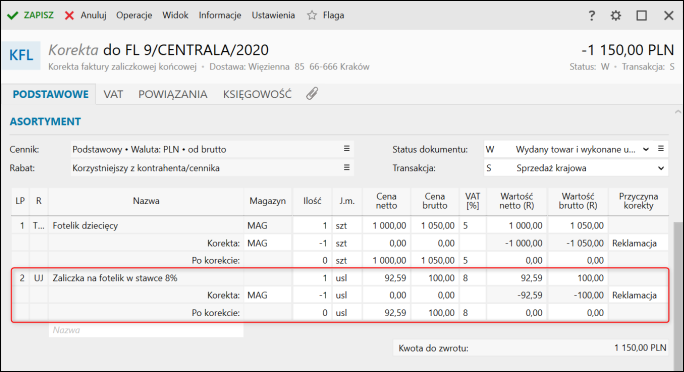Switch to KSIĘGOWOŚĆ tab
684x372 pixels.
257,94
